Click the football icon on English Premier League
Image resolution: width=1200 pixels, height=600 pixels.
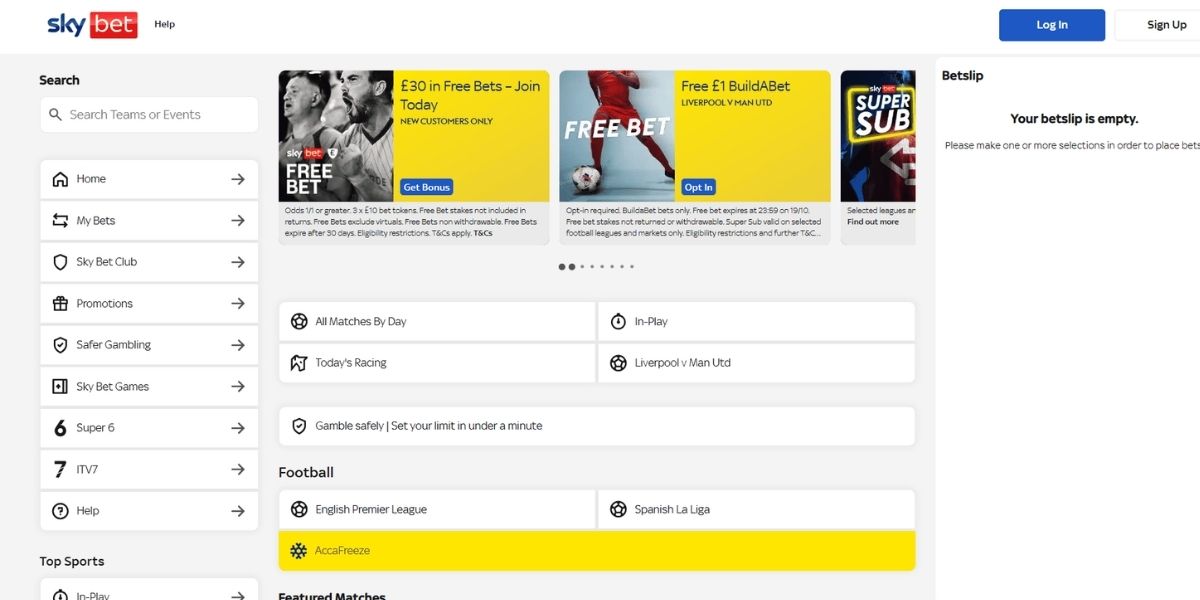click(x=299, y=508)
